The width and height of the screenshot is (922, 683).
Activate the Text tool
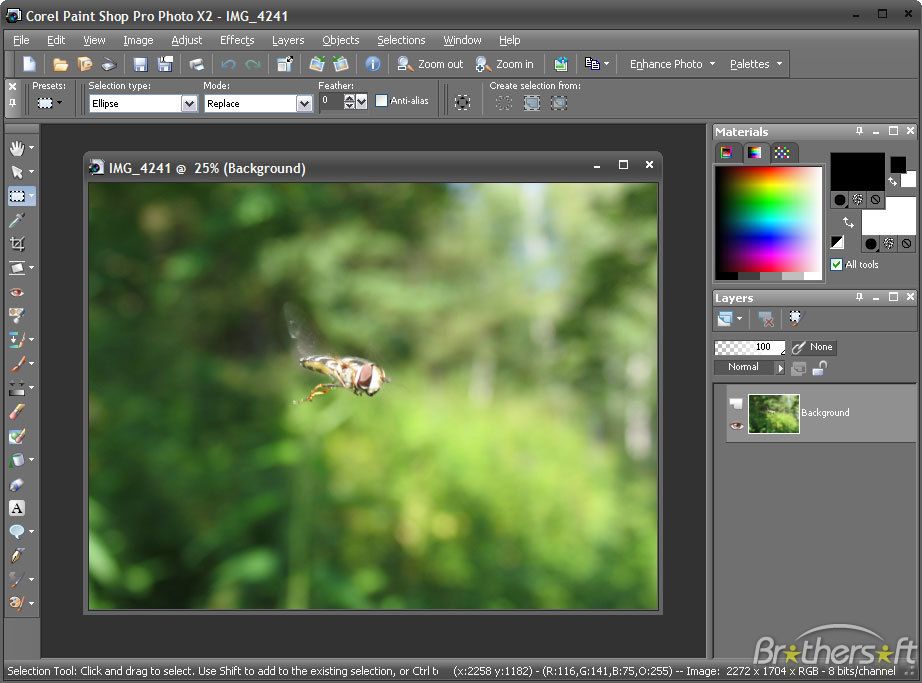[x=17, y=508]
